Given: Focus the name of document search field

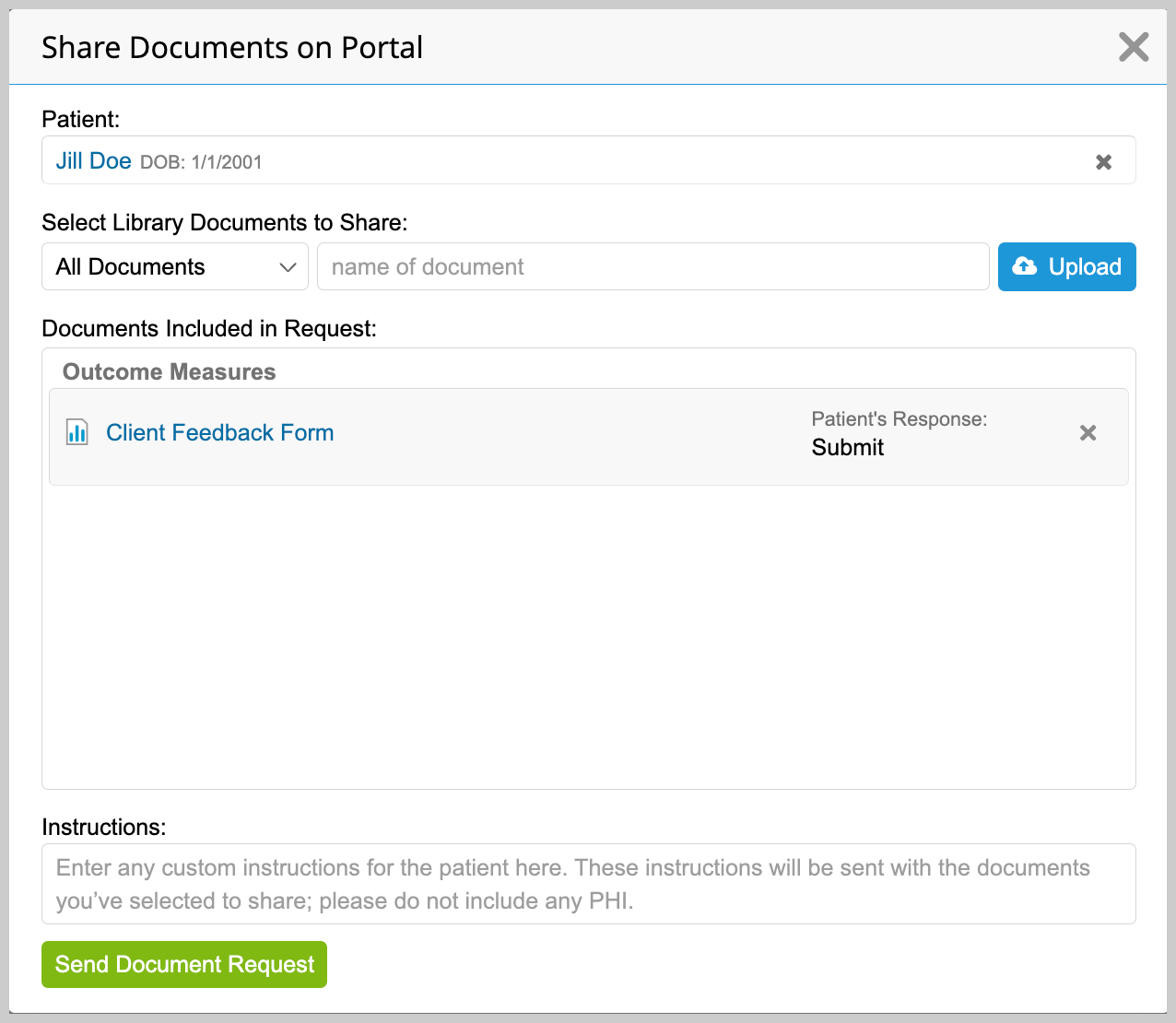Looking at the screenshot, I should (x=653, y=266).
